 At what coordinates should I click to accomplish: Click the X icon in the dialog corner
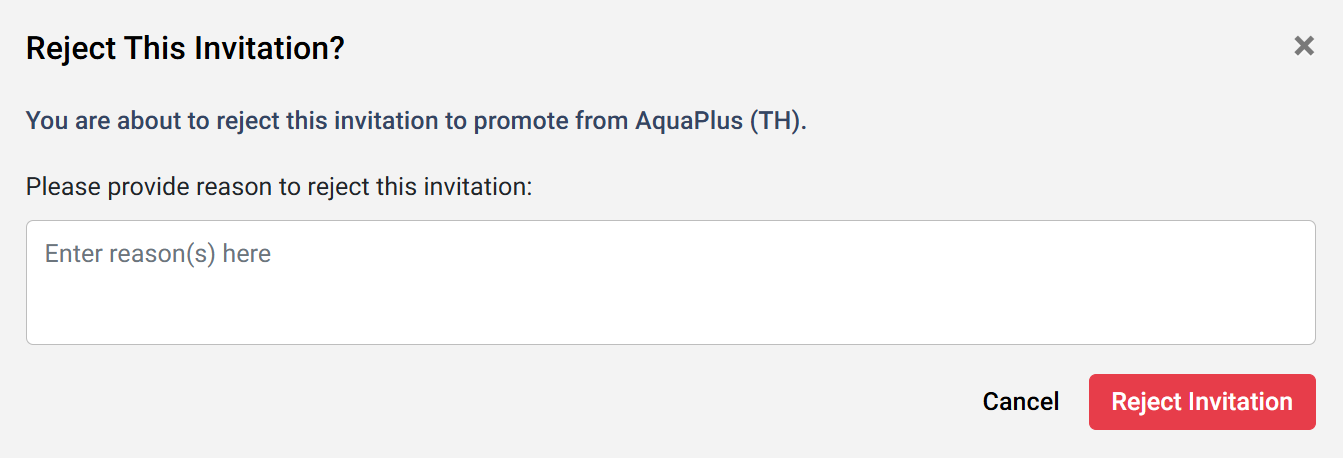pyautogui.click(x=1303, y=45)
